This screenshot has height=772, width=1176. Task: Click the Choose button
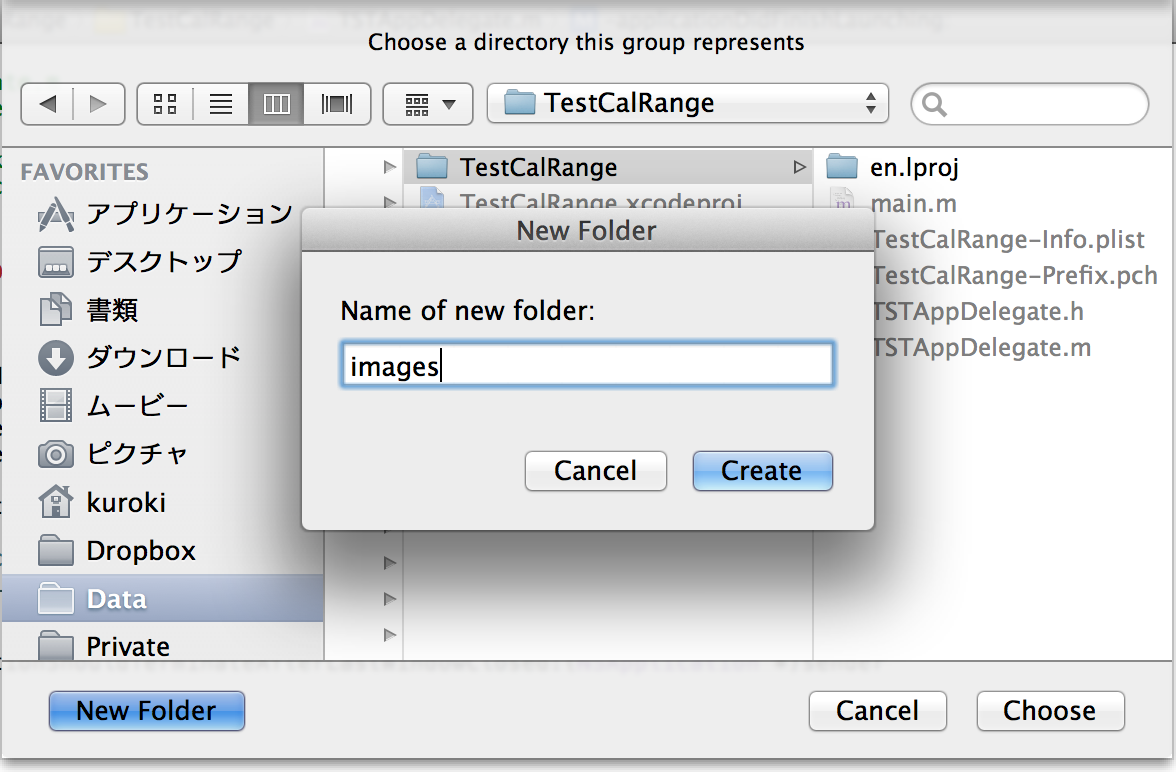tap(1050, 710)
